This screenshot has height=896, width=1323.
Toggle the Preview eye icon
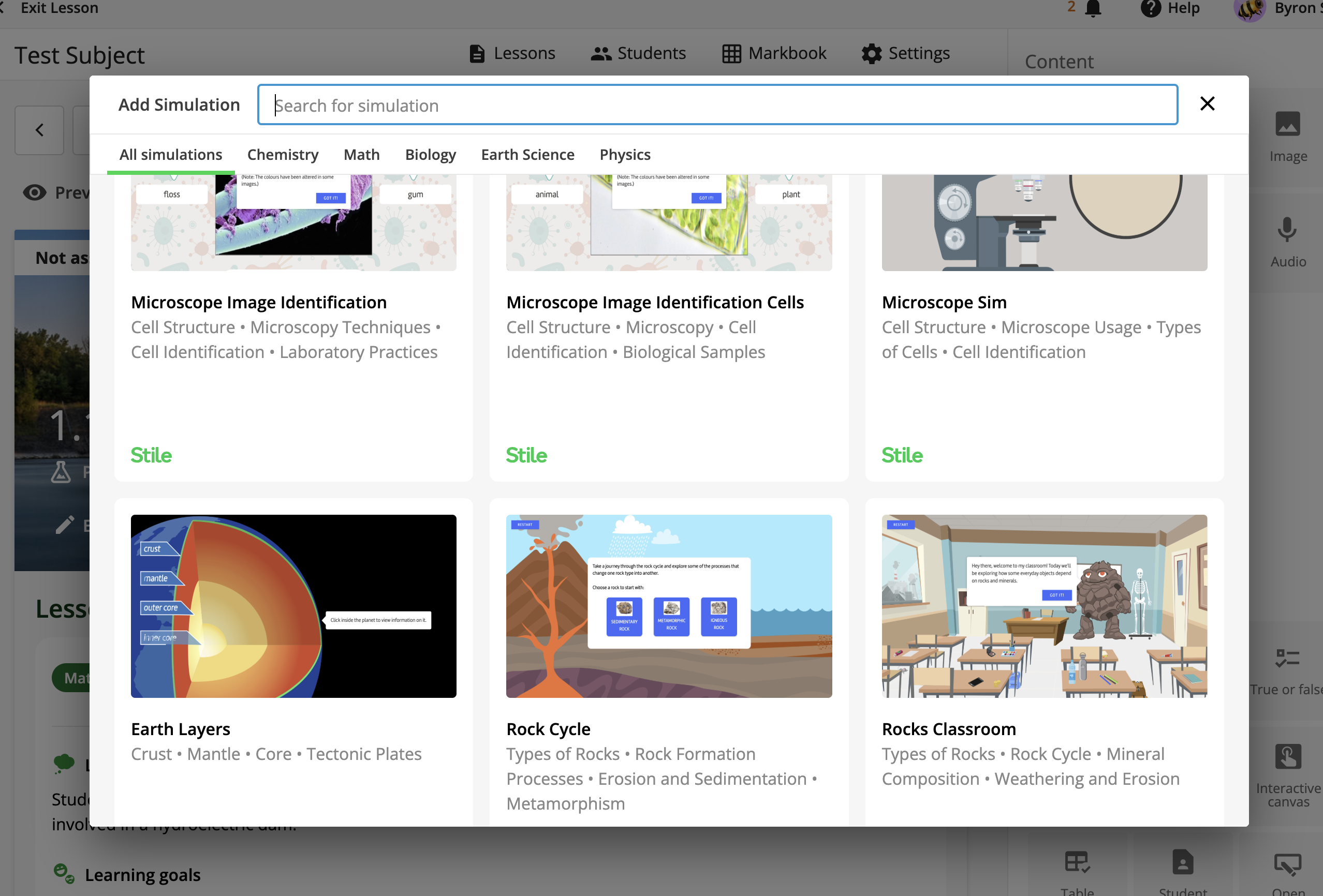point(35,193)
